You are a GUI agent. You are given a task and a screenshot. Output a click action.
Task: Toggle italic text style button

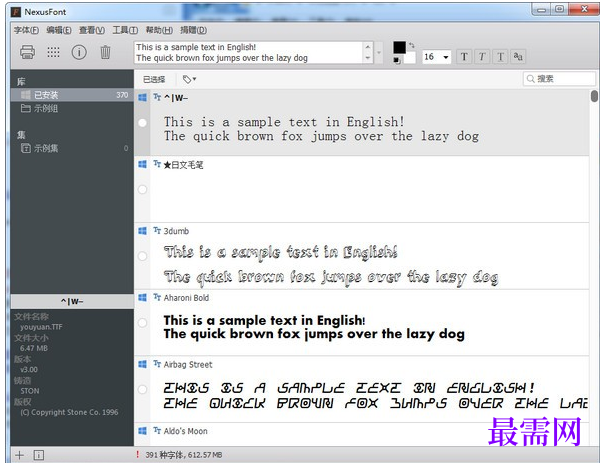coord(482,57)
